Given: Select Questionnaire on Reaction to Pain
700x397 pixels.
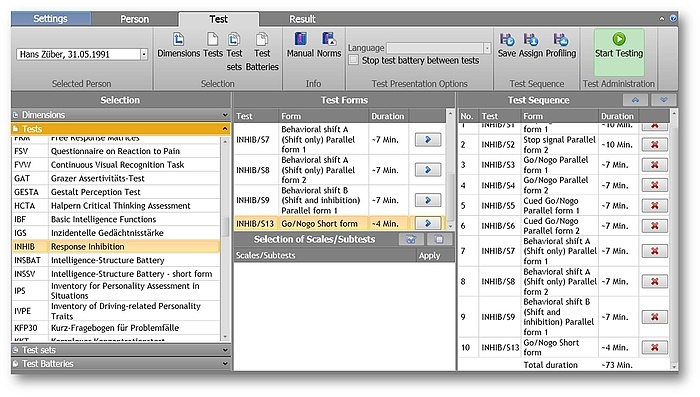Looking at the screenshot, I should [x=116, y=151].
